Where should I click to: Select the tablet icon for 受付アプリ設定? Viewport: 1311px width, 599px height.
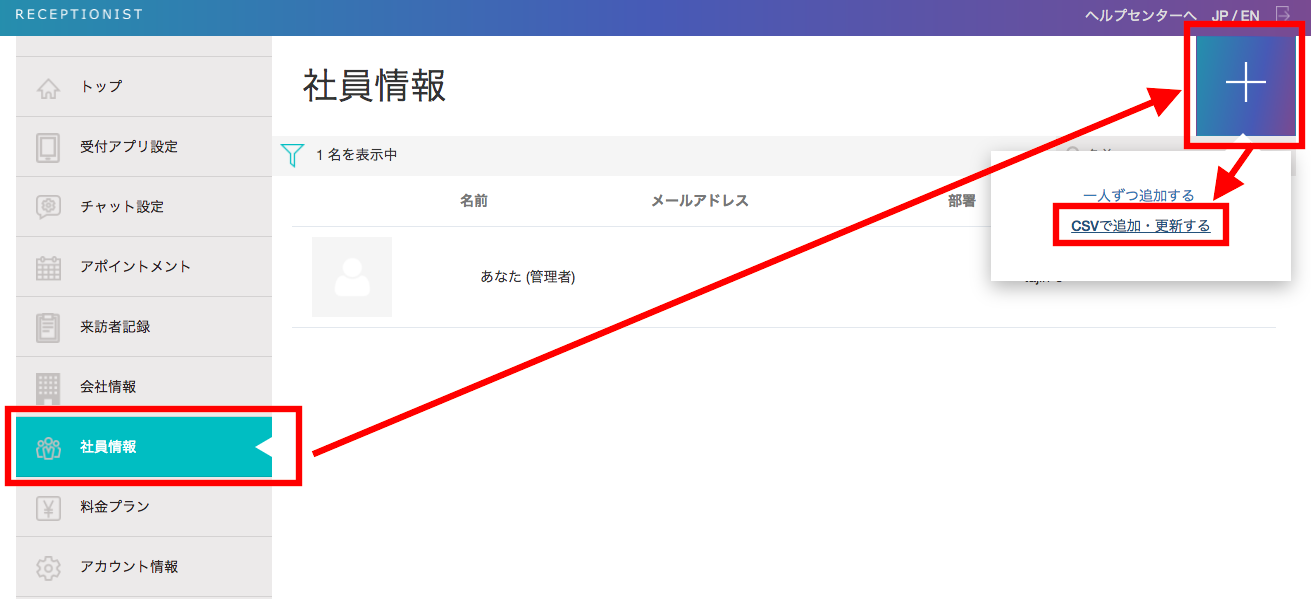click(x=48, y=147)
